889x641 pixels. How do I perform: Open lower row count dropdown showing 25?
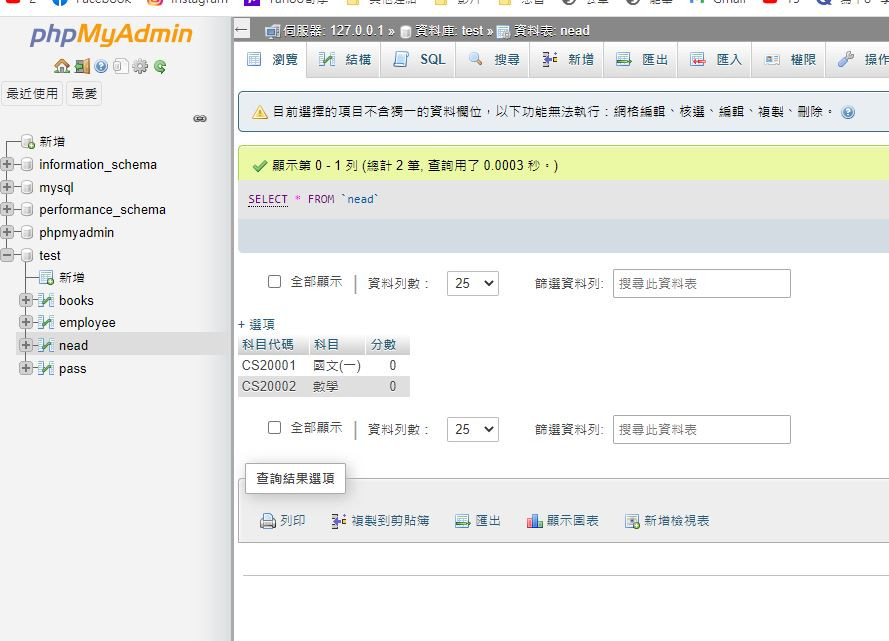[x=473, y=430]
